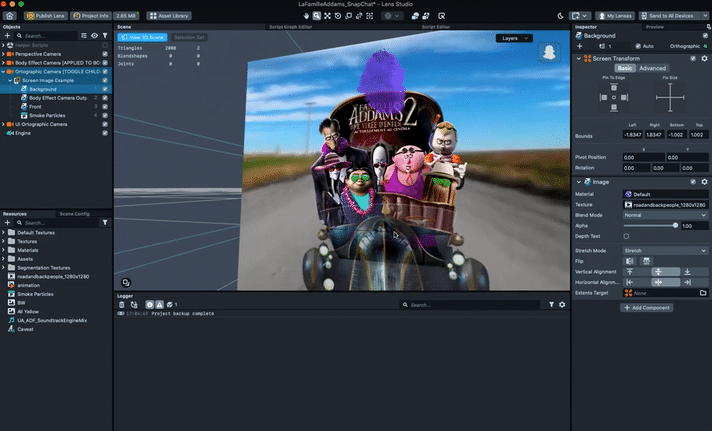The image size is (712, 431).
Task: Switch to Script Editor tab
Action: click(435, 27)
